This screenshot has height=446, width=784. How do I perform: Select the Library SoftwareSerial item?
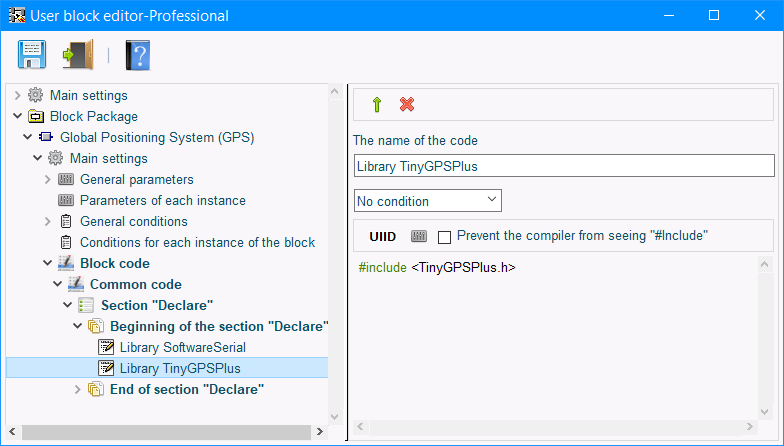click(x=183, y=347)
